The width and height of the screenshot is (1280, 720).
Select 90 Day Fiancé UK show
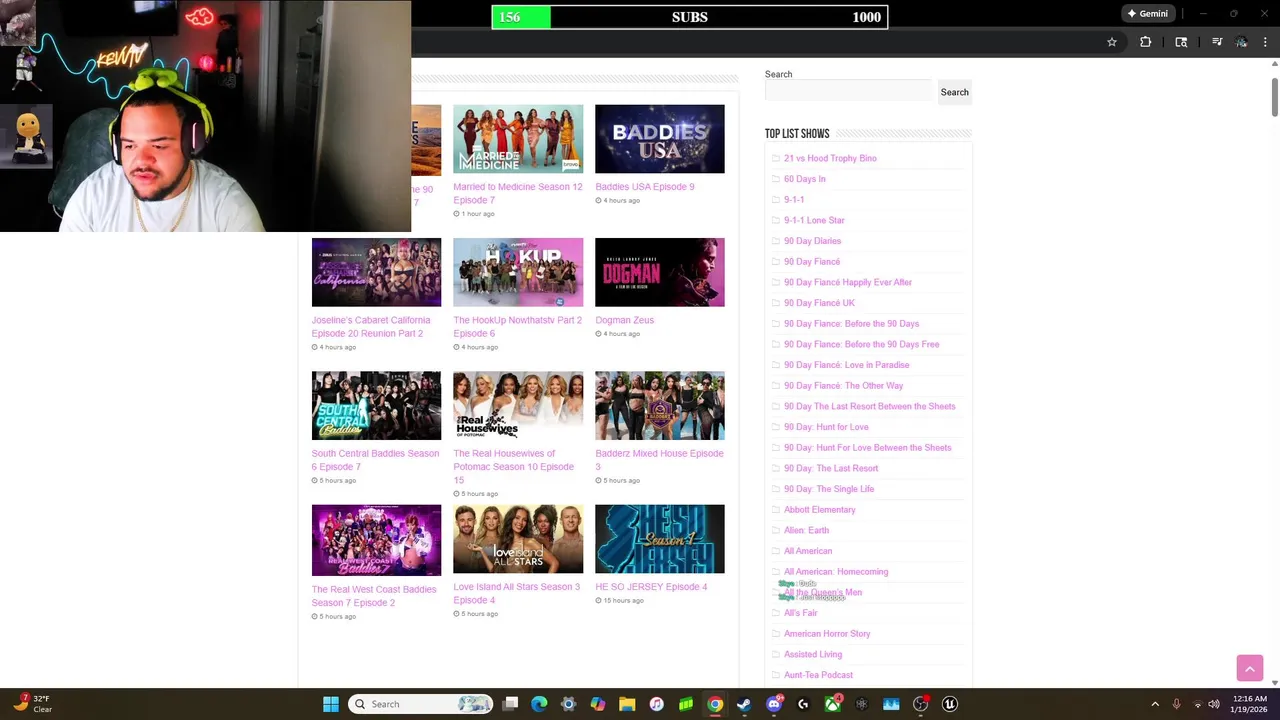pos(819,303)
